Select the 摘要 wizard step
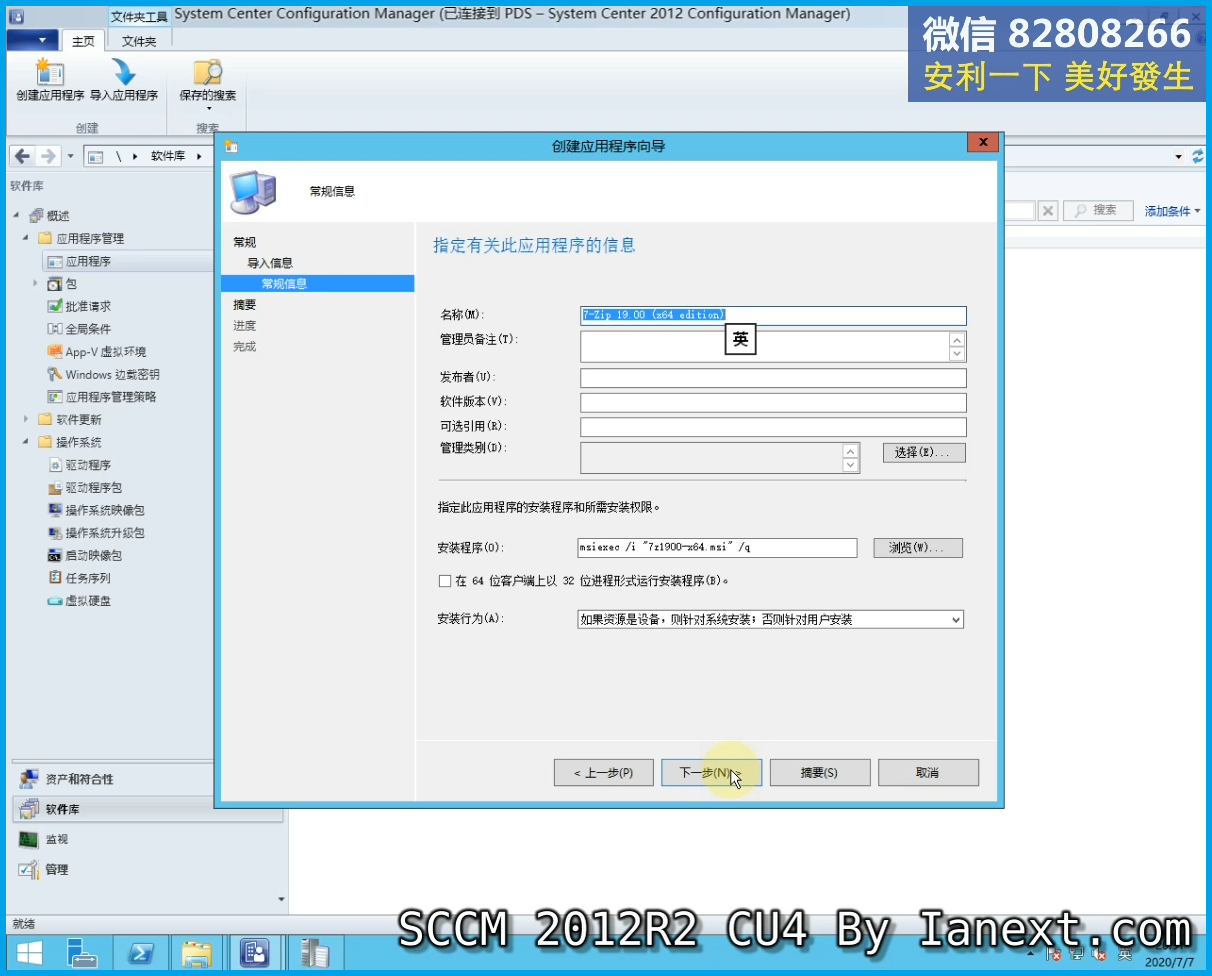The height and width of the screenshot is (976, 1212). click(x=244, y=305)
